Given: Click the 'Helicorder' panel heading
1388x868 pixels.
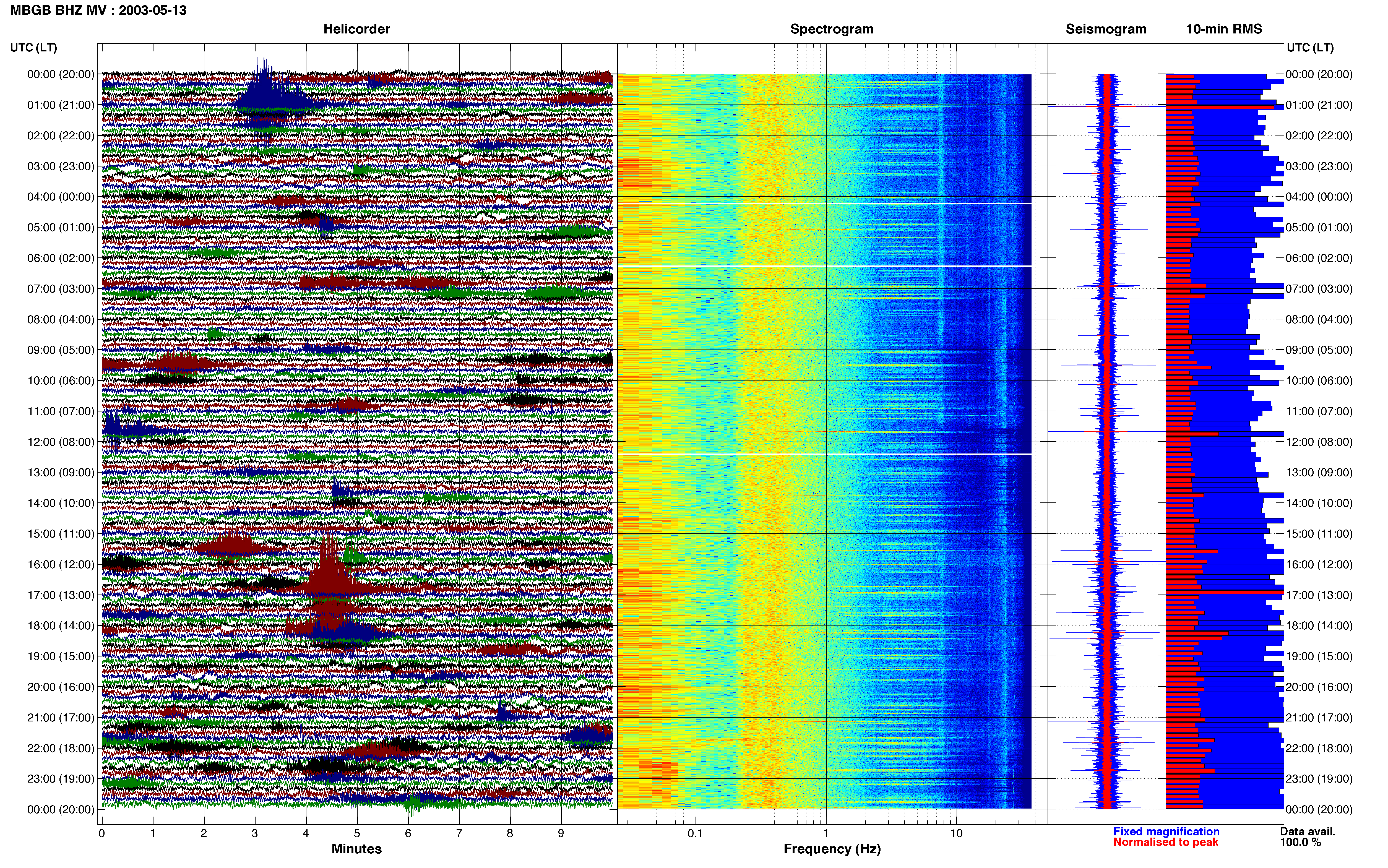Looking at the screenshot, I should tap(356, 29).
